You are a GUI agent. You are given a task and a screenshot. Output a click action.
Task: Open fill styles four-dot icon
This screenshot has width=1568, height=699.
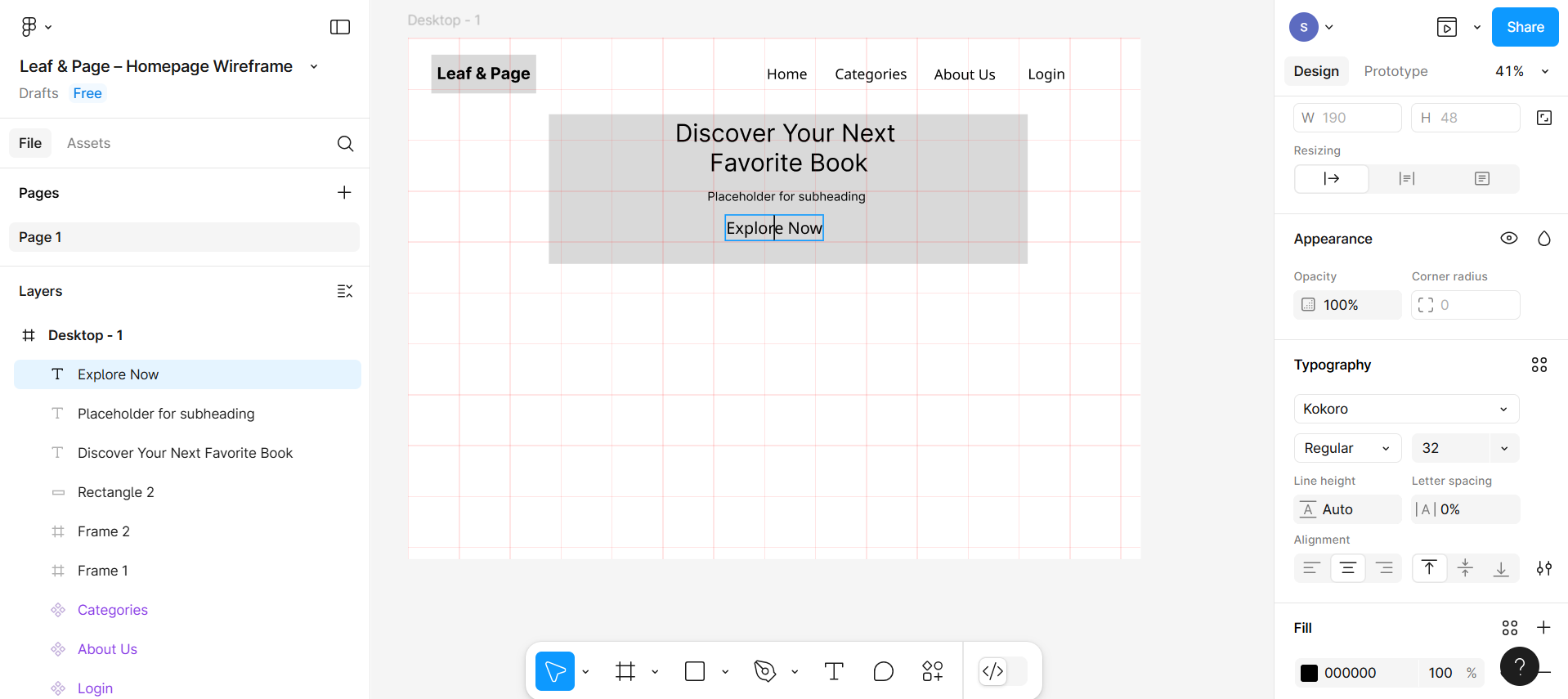(x=1510, y=628)
